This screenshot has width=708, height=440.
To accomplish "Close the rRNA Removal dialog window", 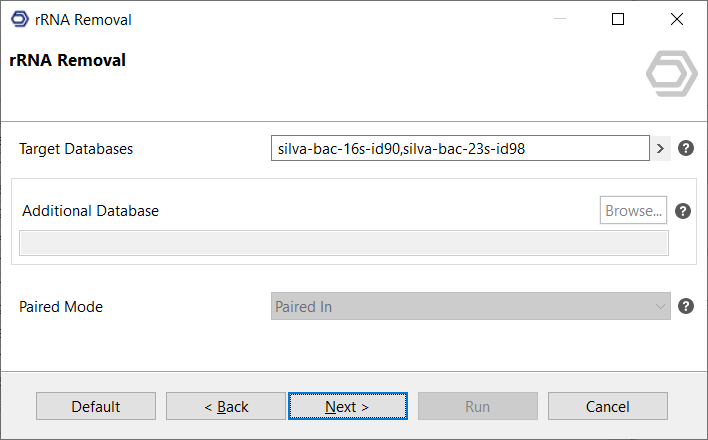I will pos(677,19).
